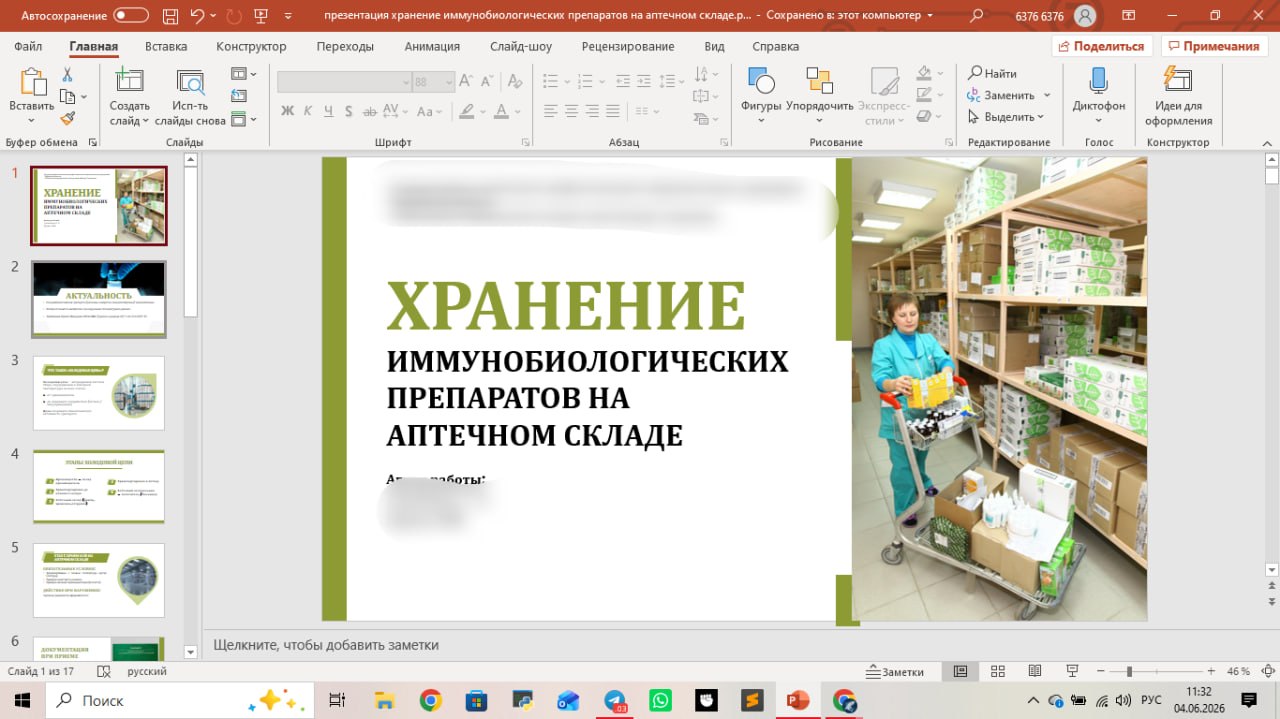Open the Фигуры shapes gallery
The height and width of the screenshot is (719, 1280).
(761, 95)
